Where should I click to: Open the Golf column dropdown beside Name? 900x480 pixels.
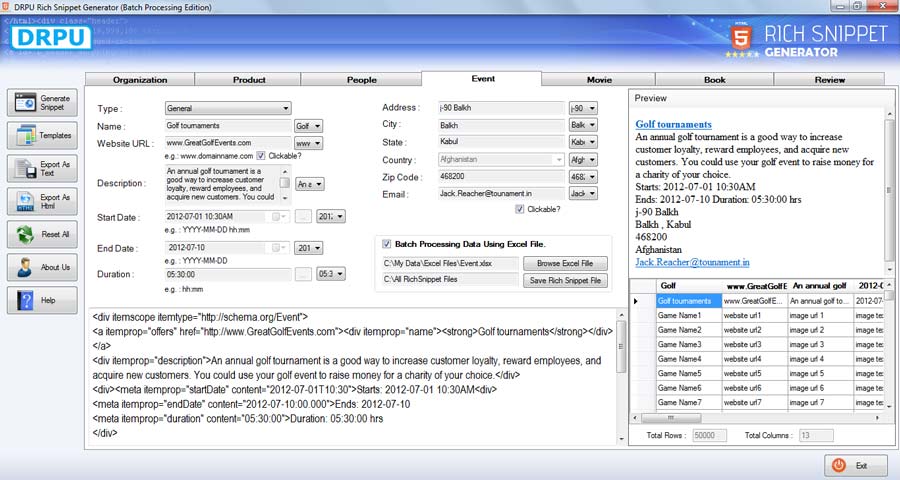(x=308, y=126)
